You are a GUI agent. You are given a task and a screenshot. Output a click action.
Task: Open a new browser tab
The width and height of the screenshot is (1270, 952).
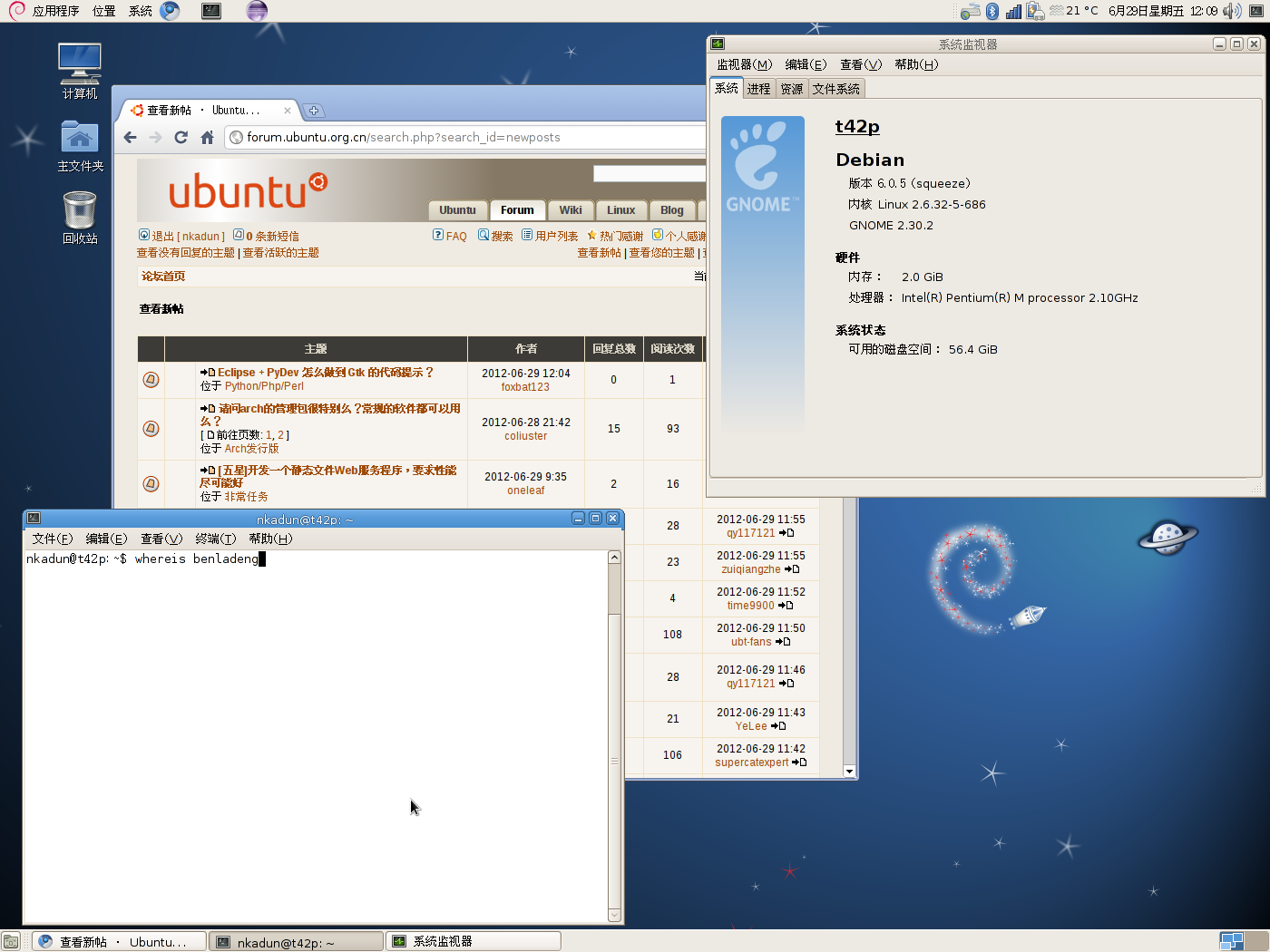point(313,111)
